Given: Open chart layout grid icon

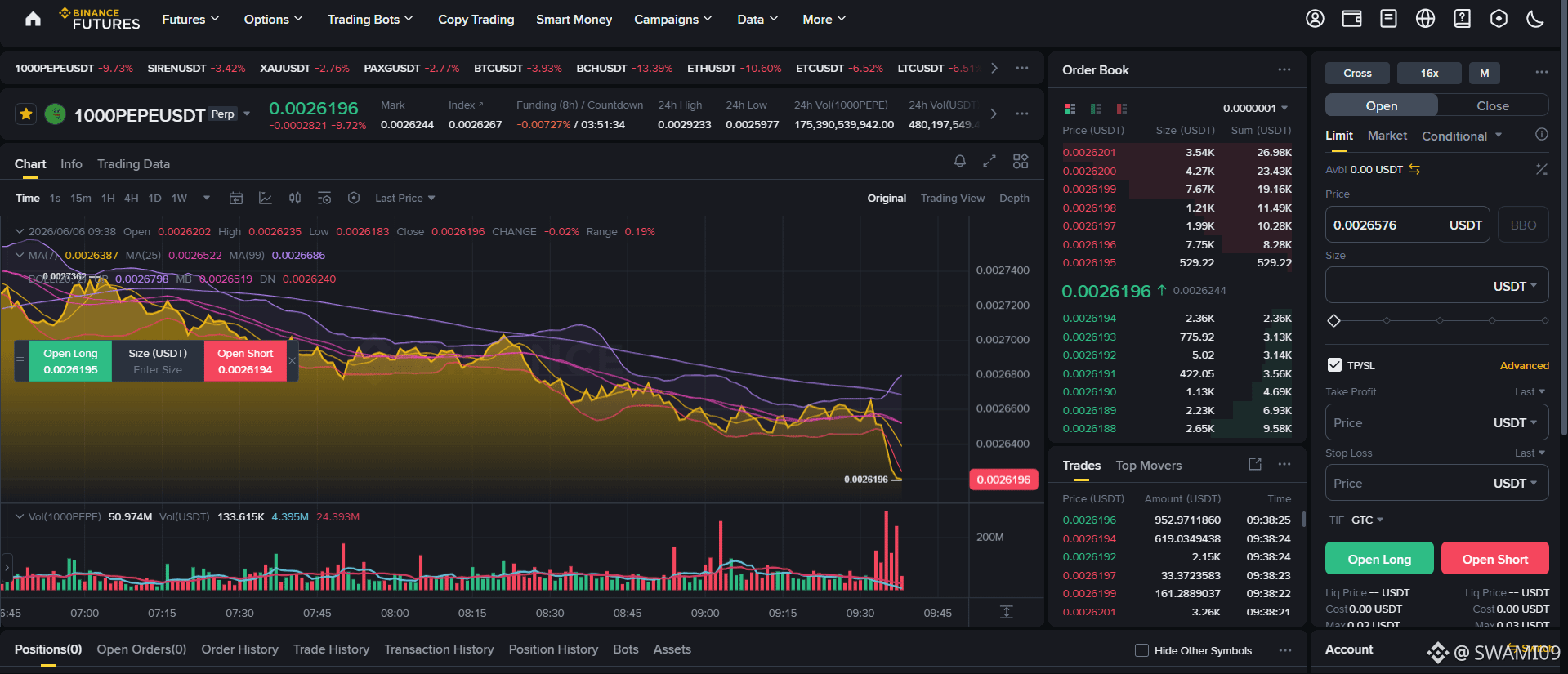Looking at the screenshot, I should 1021,161.
